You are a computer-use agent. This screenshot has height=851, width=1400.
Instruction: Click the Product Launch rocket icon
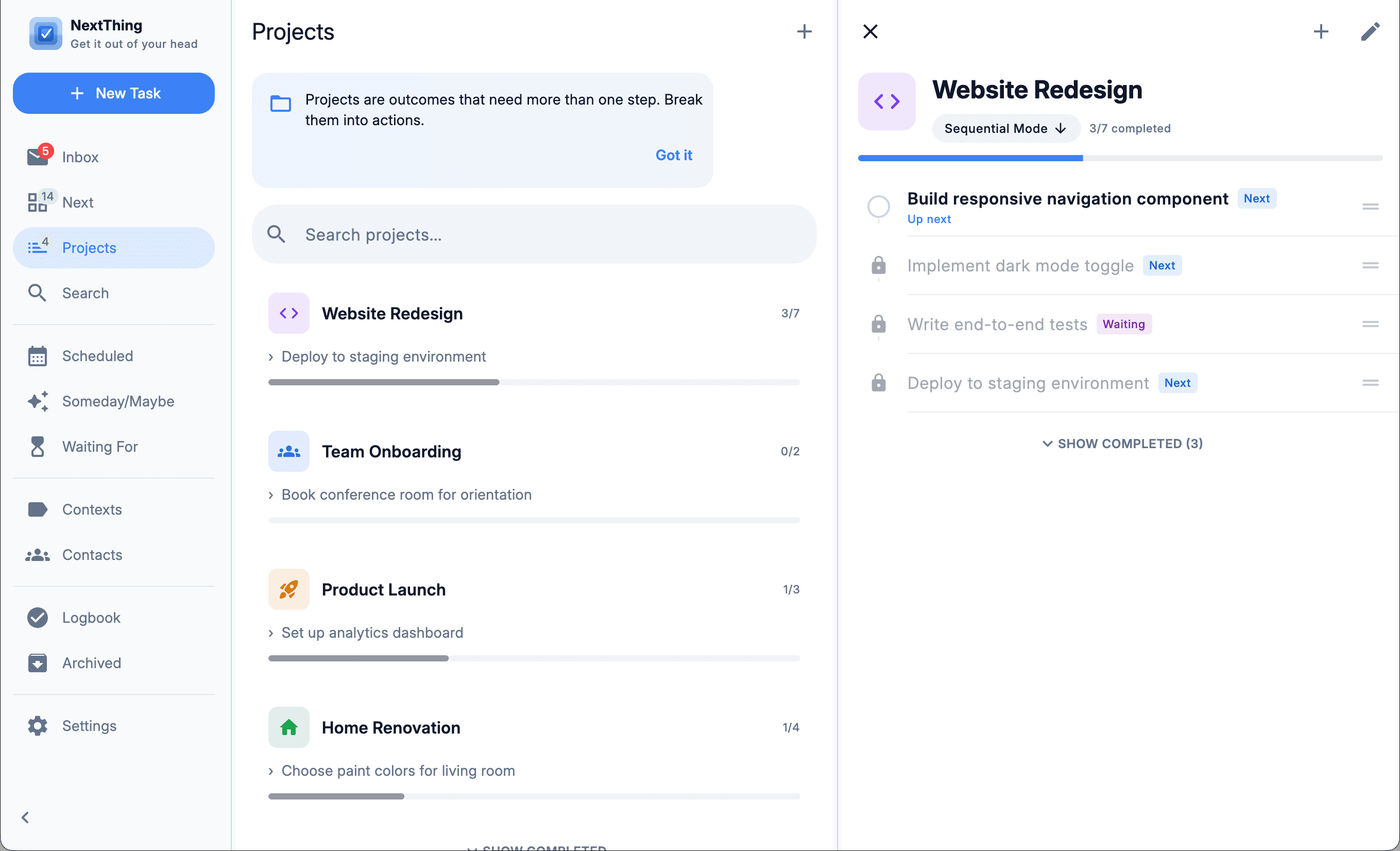coord(288,589)
